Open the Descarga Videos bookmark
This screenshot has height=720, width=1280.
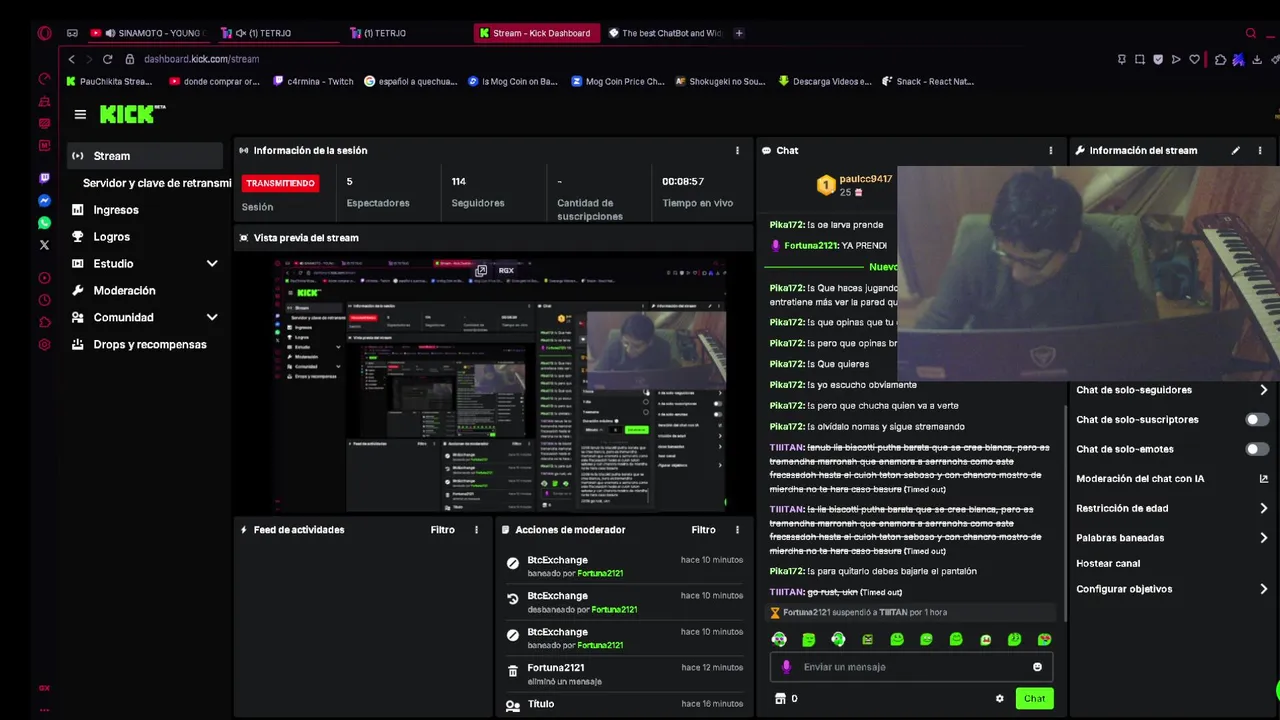[825, 82]
